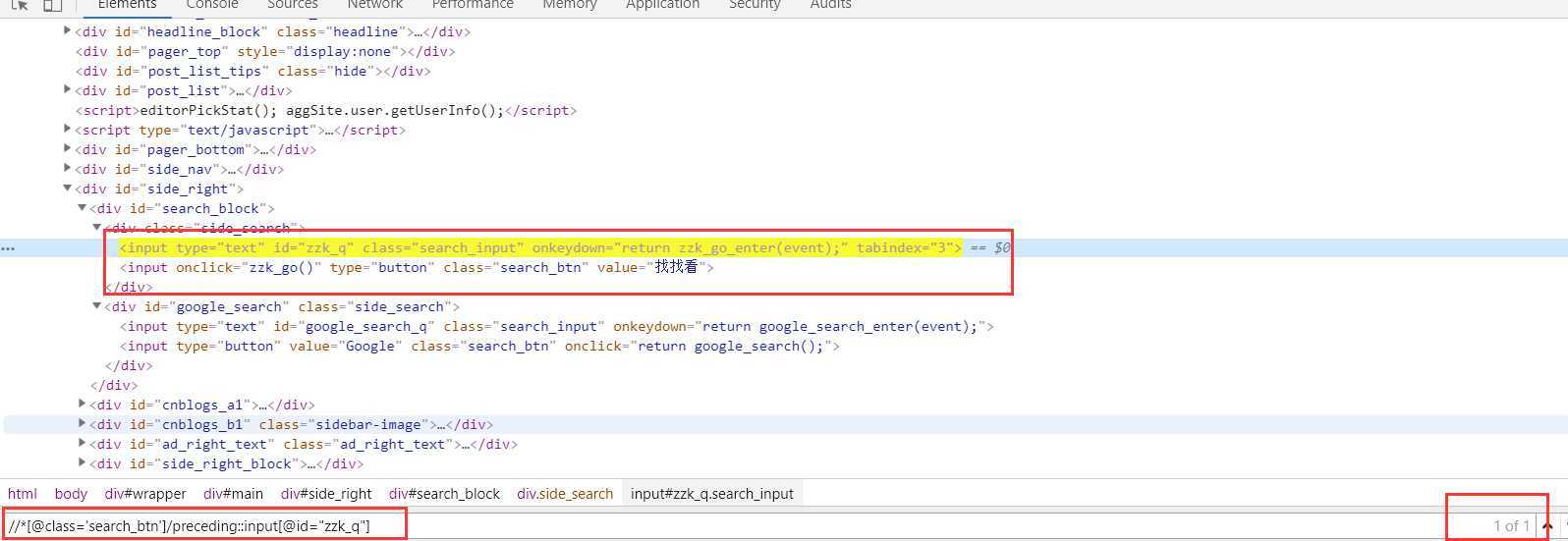Viewport: 1568px width, 541px height.
Task: Switch to the Console tab
Action: click(x=212, y=4)
